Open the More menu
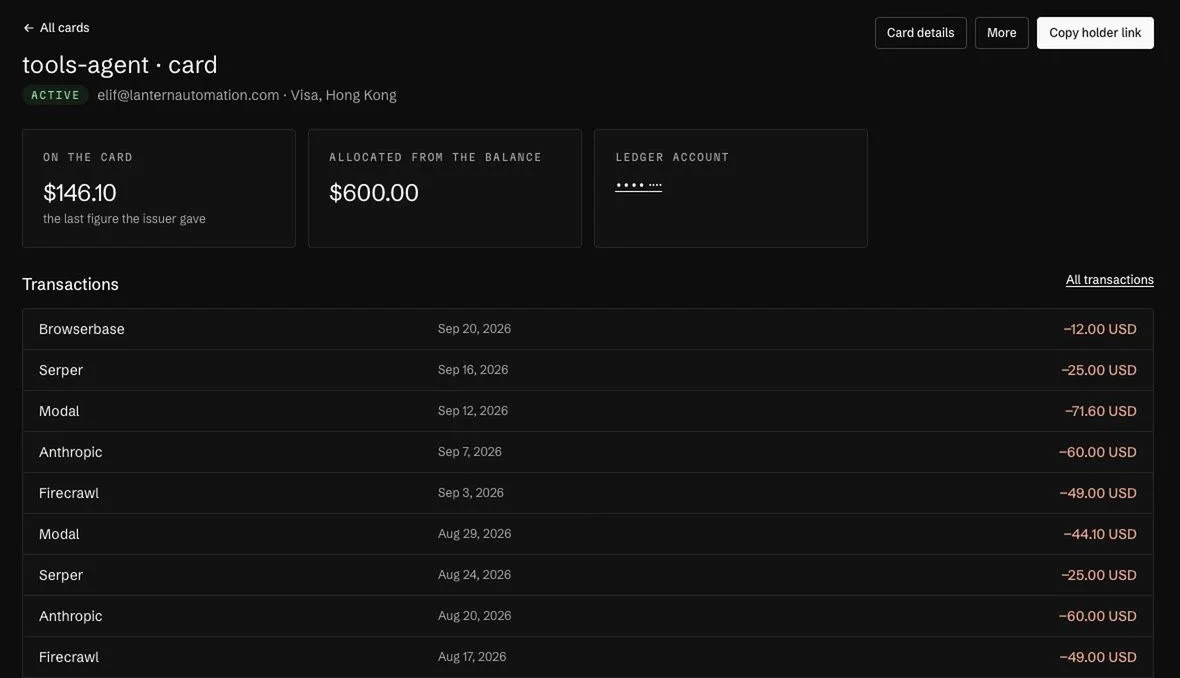Screen dimensions: 1180x678 click(x=1002, y=33)
